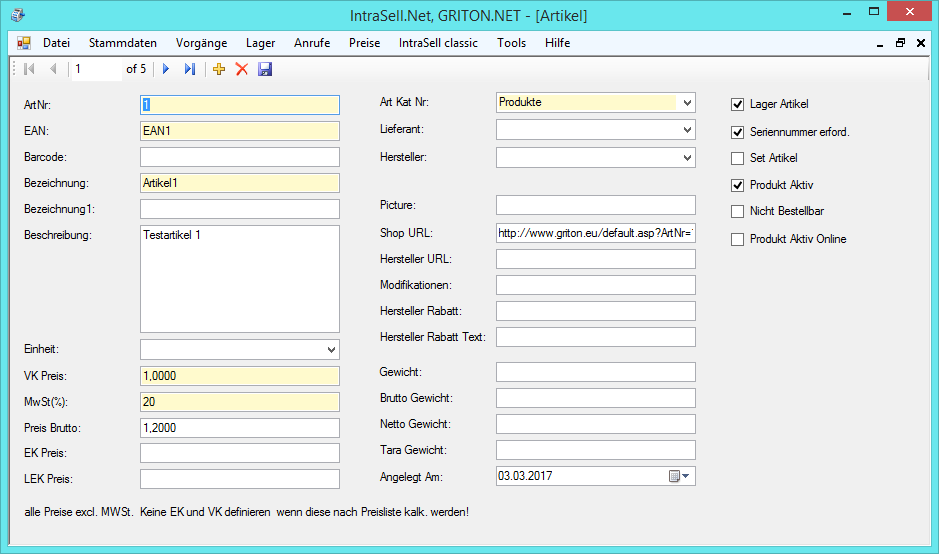The height and width of the screenshot is (554, 939).
Task: Click the MwSt(%) field
Action: [240, 402]
